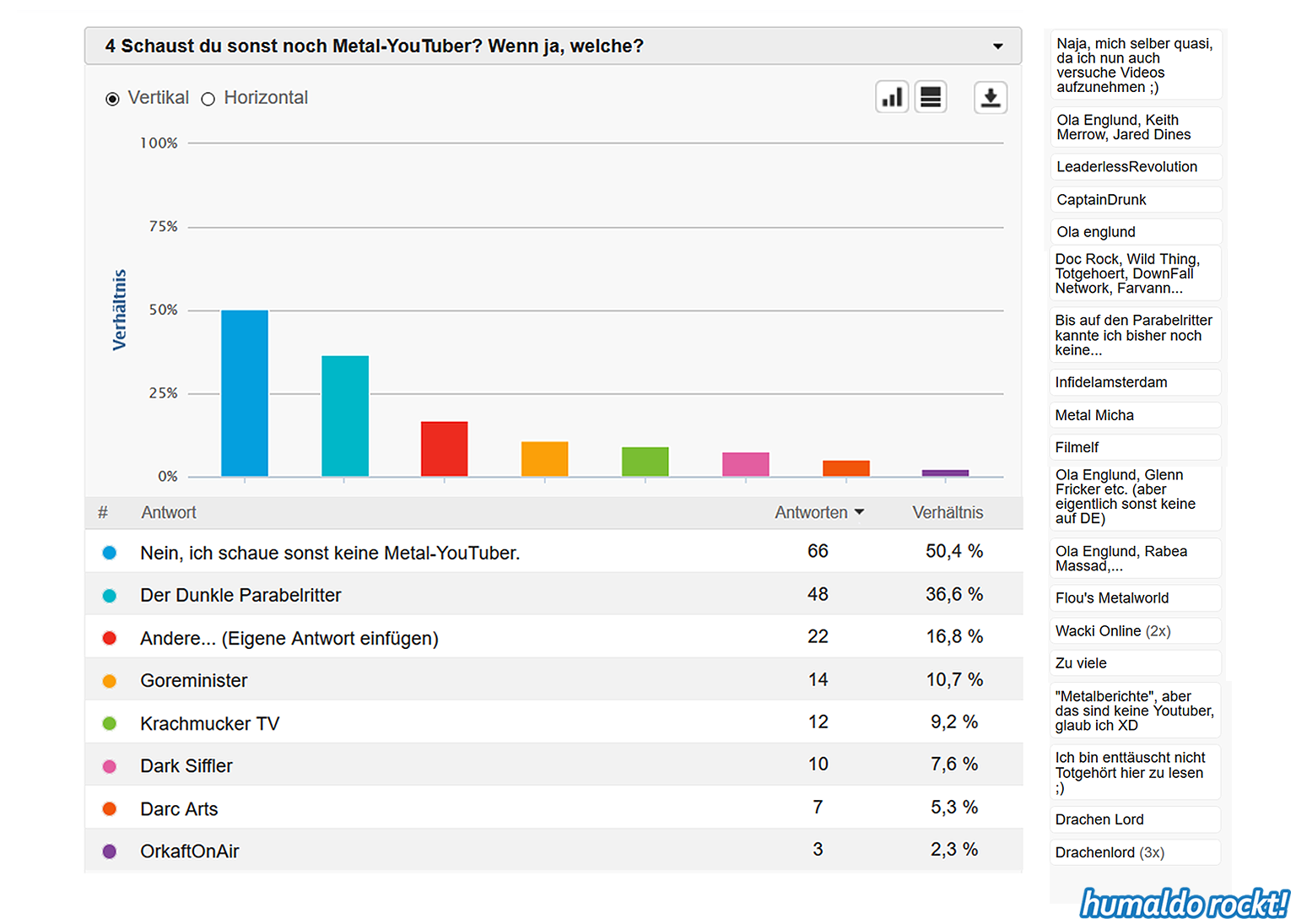Click the purple dot beside OrkaftOnAir
Image resolution: width=1296 pixels, height=924 pixels.
pos(110,851)
